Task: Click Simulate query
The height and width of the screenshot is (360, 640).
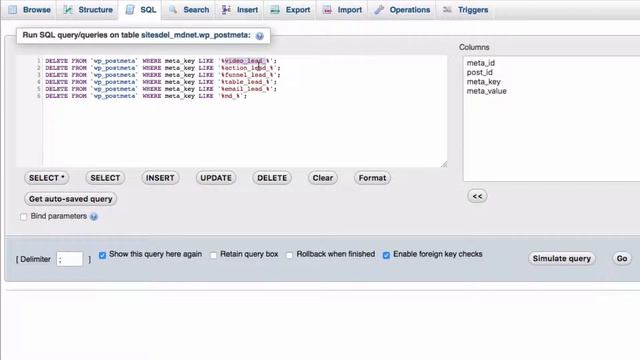Action: (562, 258)
